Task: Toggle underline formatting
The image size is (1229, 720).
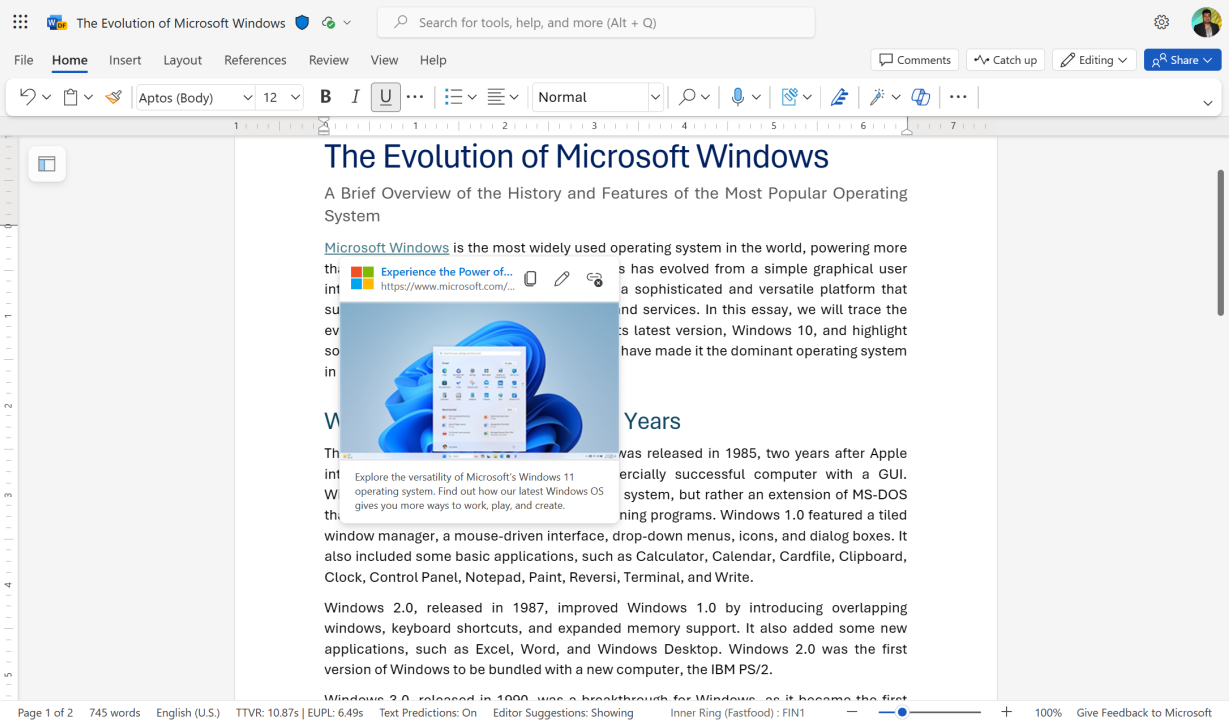Action: 385,96
